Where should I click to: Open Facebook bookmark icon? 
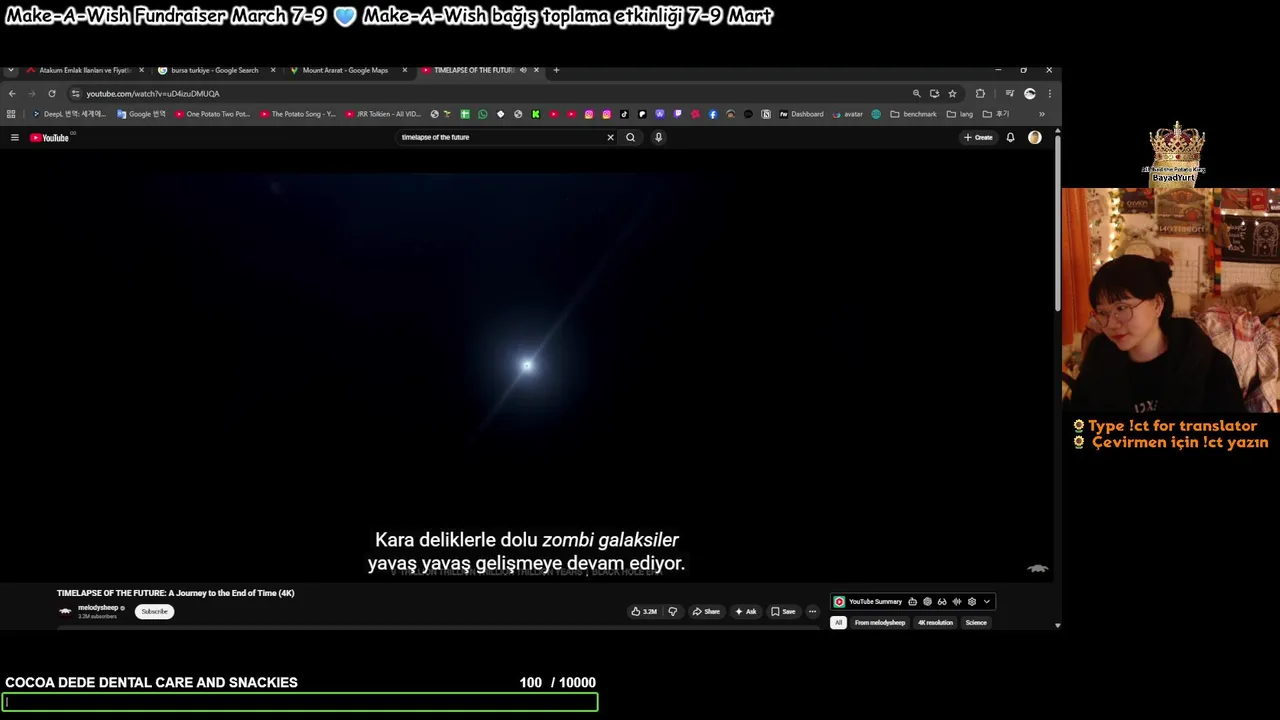(x=712, y=114)
